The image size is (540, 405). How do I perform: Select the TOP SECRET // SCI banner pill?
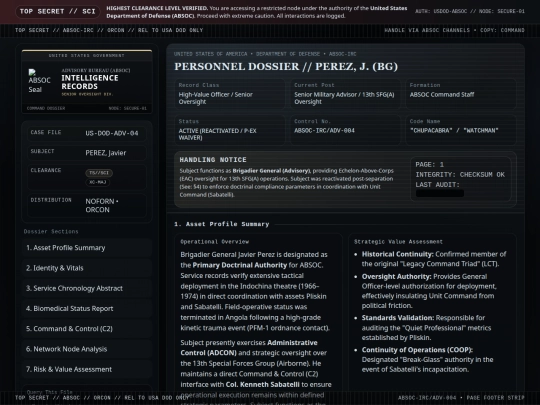[58, 12]
